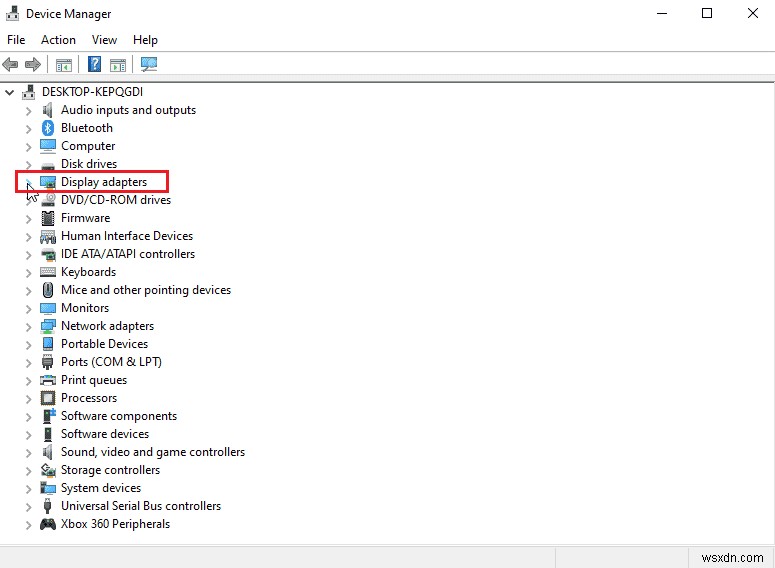Click the Computer category monitor icon
Image resolution: width=775 pixels, height=568 pixels.
tap(48, 146)
